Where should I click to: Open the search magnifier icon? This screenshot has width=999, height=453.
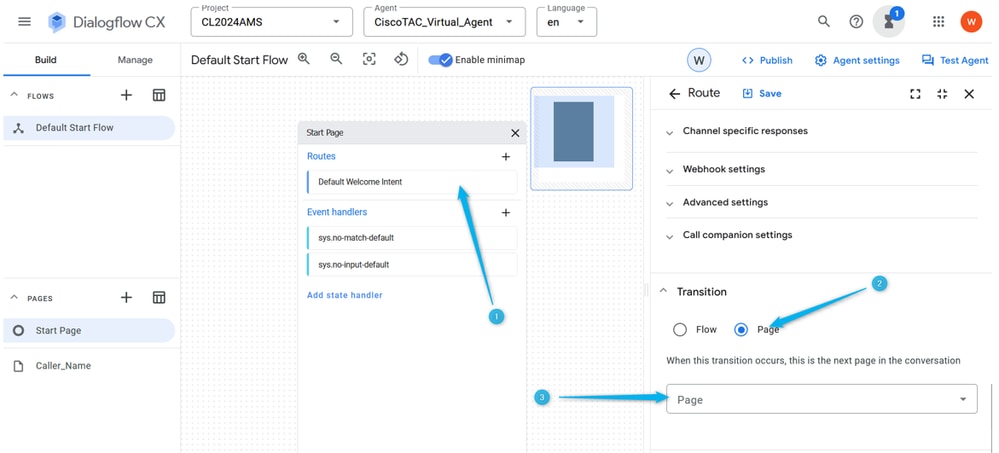[824, 22]
